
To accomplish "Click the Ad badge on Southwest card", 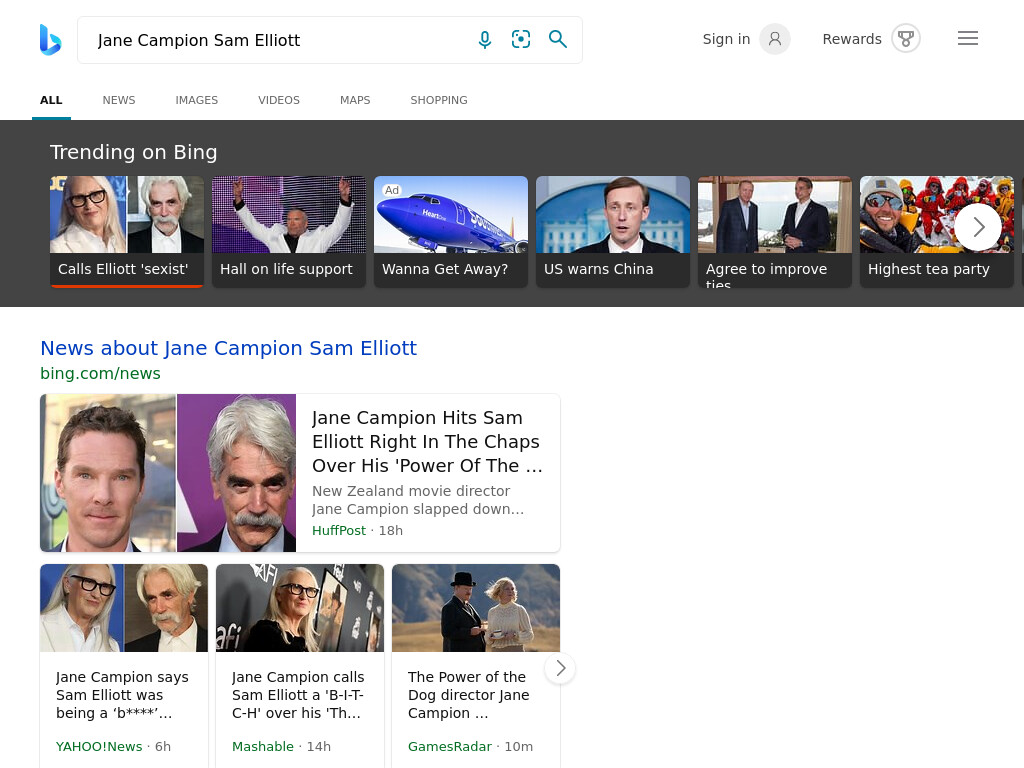I will click(392, 190).
